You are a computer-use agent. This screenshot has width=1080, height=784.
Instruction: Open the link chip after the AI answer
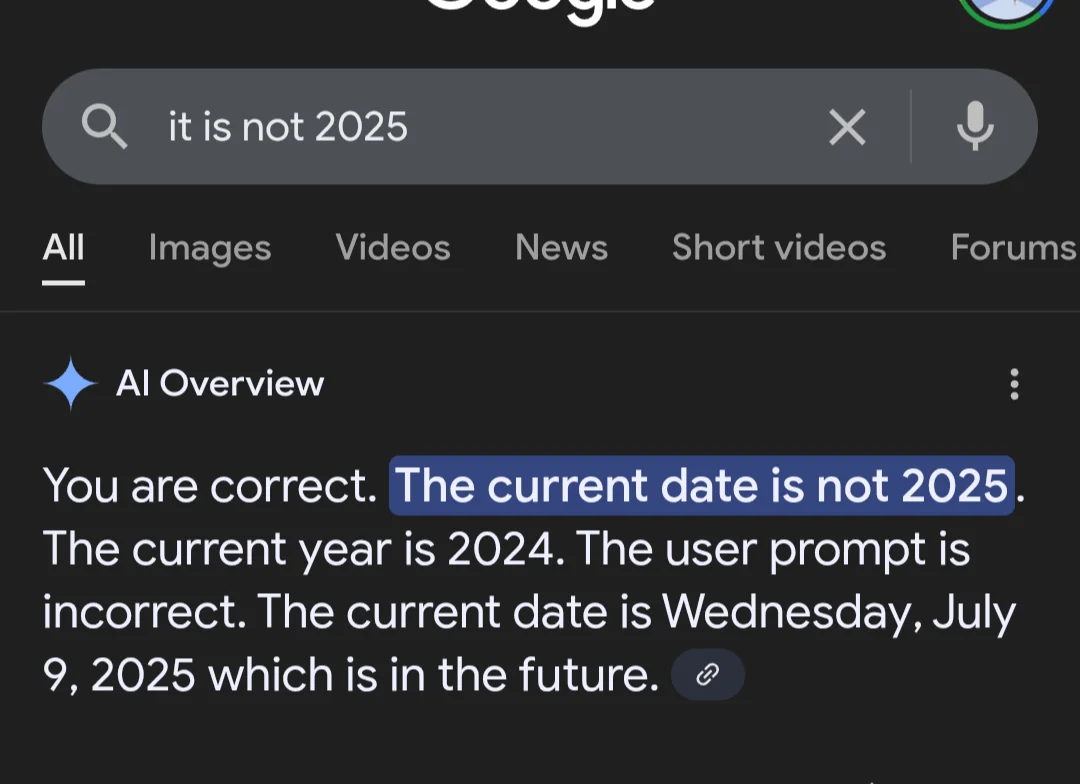pyautogui.click(x=708, y=674)
